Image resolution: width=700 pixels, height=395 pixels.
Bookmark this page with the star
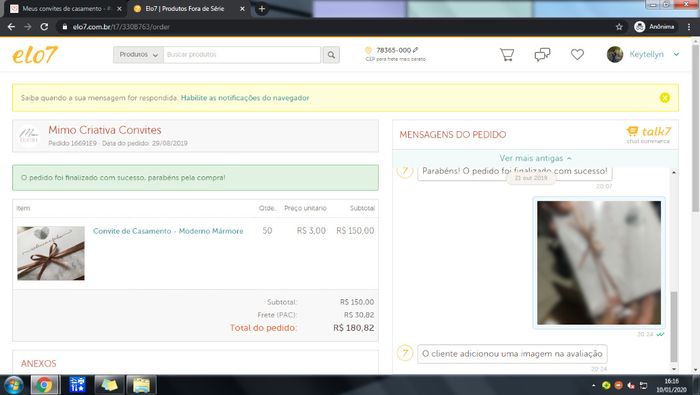pyautogui.click(x=619, y=27)
